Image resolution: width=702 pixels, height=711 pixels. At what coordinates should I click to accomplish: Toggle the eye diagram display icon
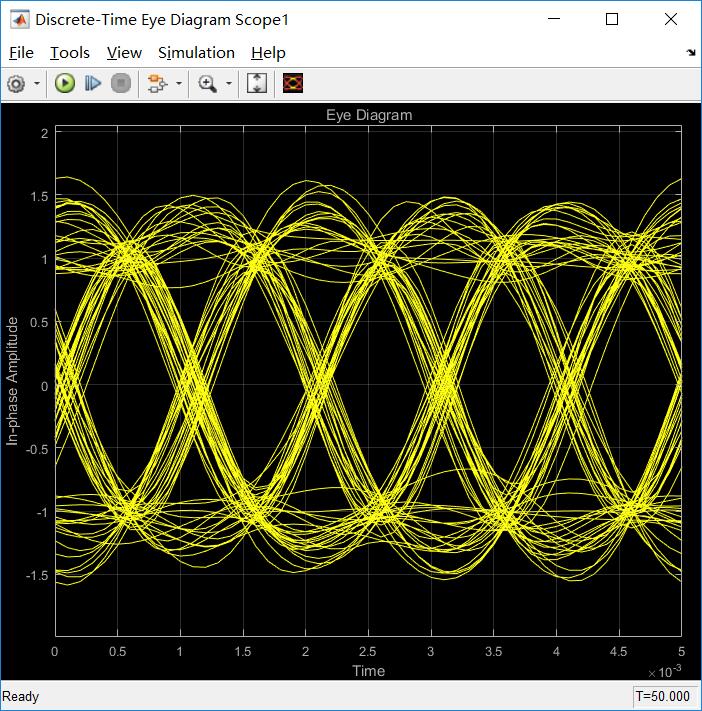(293, 83)
